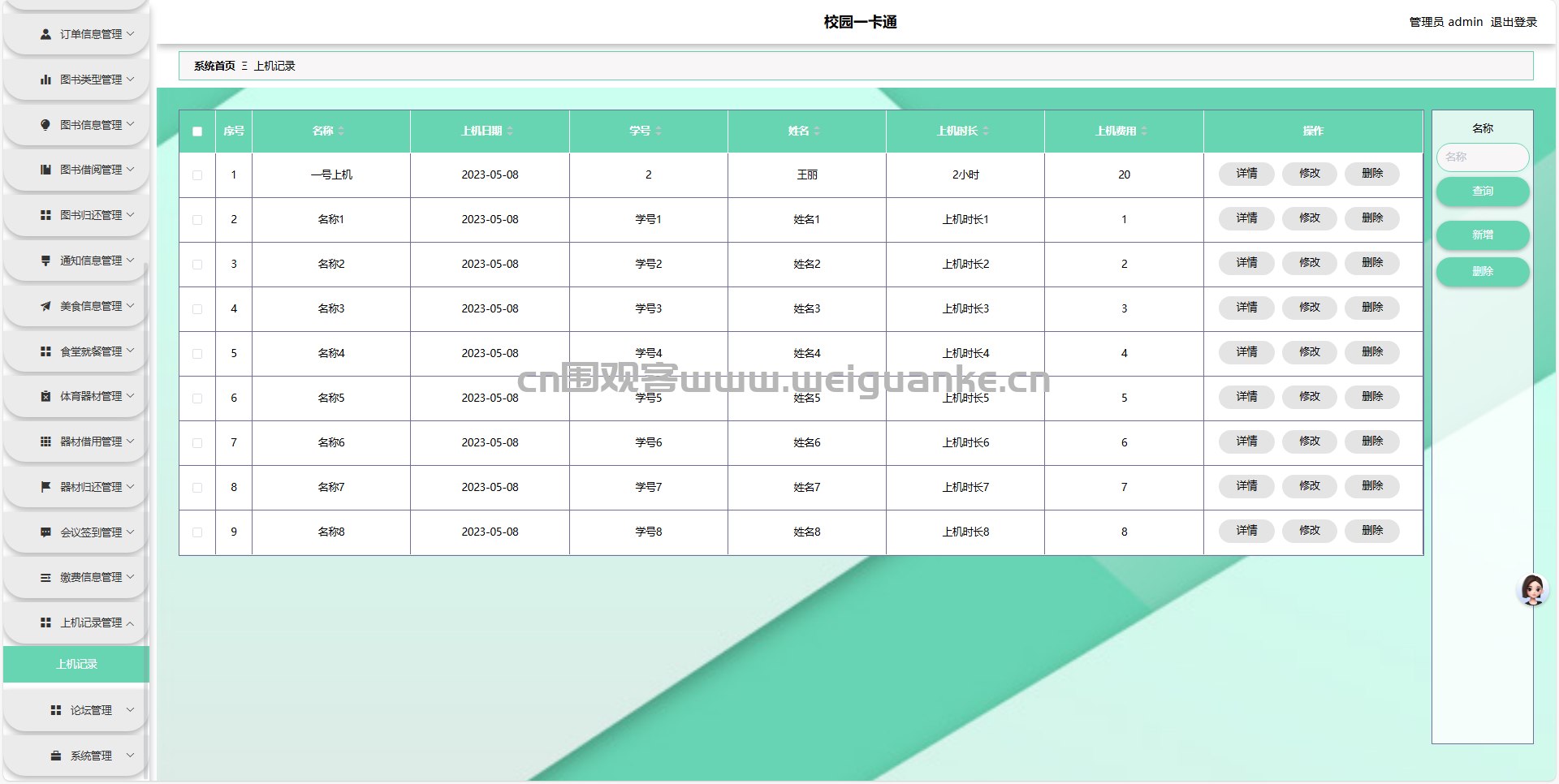Click the tiles icon beside 器材借用管理
This screenshot has width=1559, height=784.
point(45,442)
